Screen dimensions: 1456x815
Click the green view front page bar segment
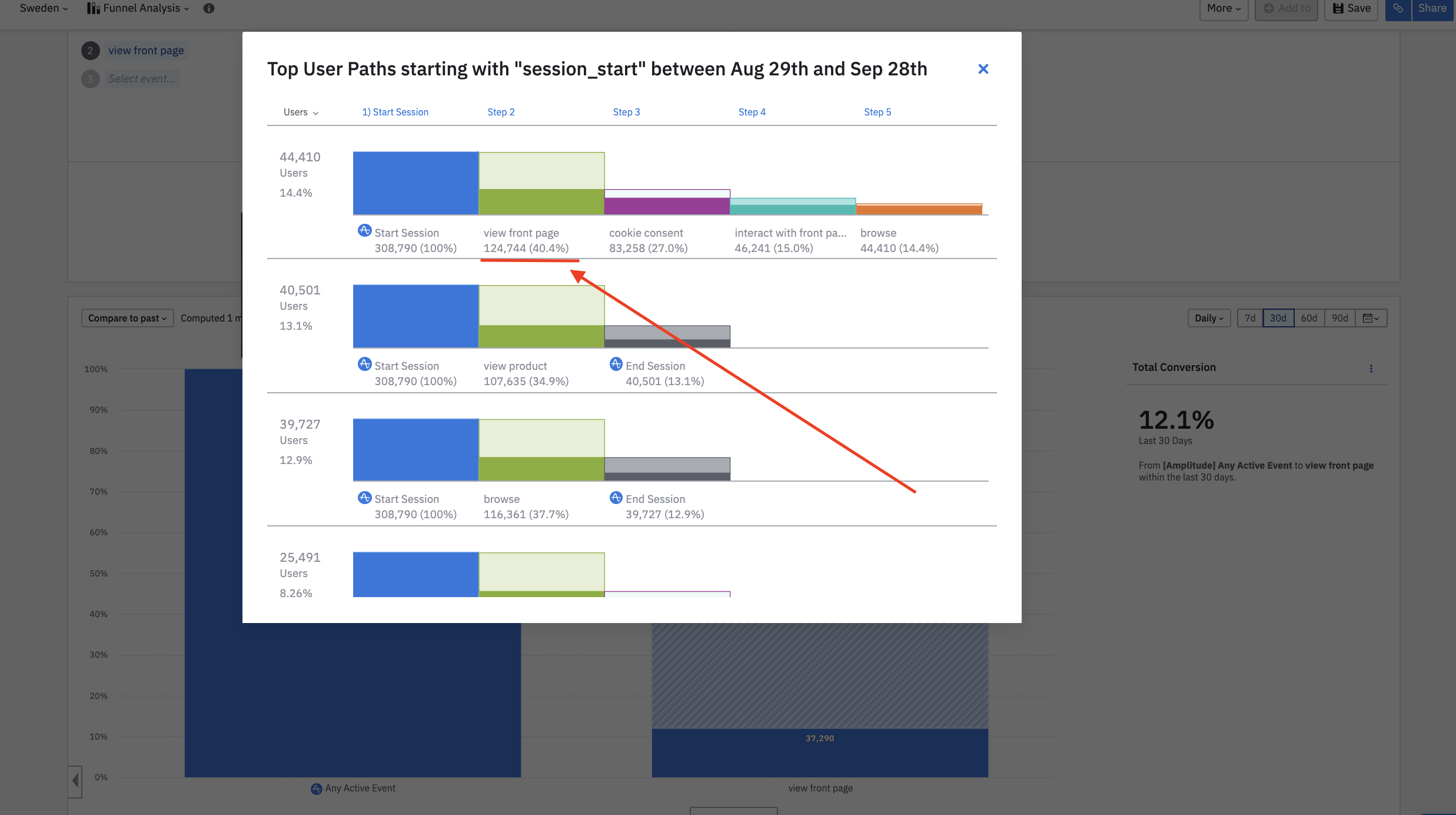(x=541, y=201)
